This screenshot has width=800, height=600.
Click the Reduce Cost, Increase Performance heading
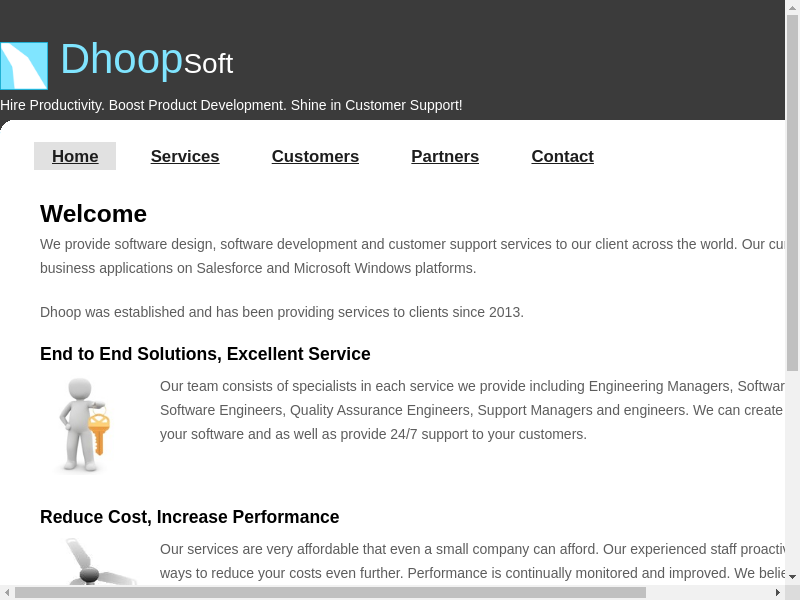pos(189,517)
